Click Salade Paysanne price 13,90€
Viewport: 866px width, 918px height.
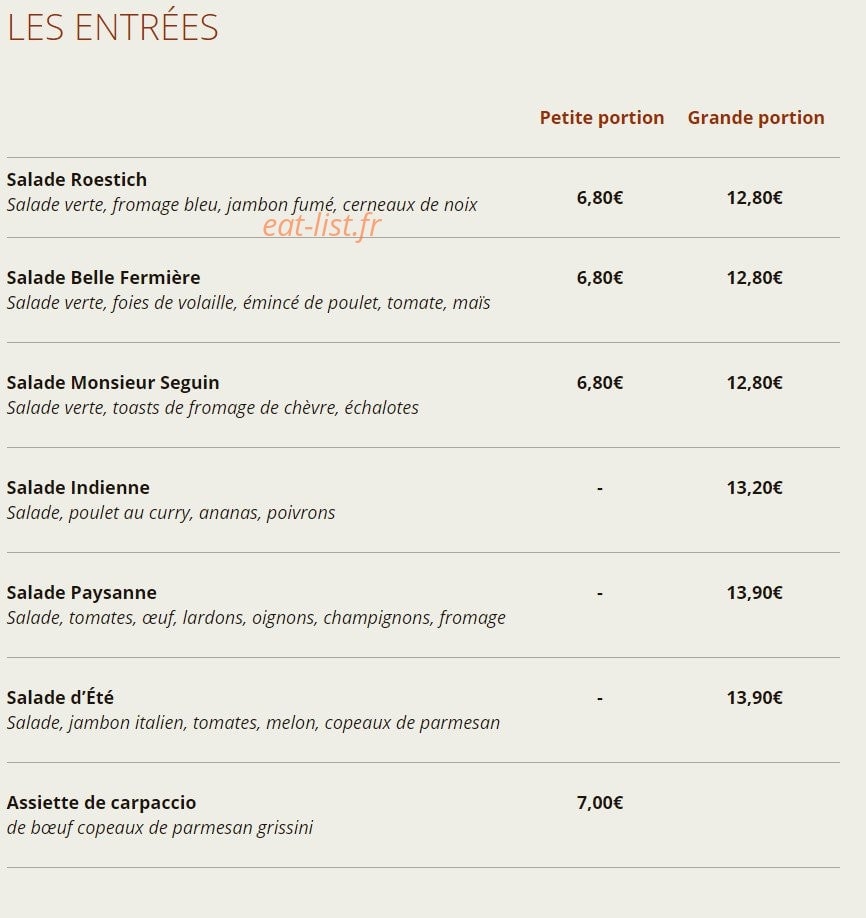pyautogui.click(x=754, y=592)
